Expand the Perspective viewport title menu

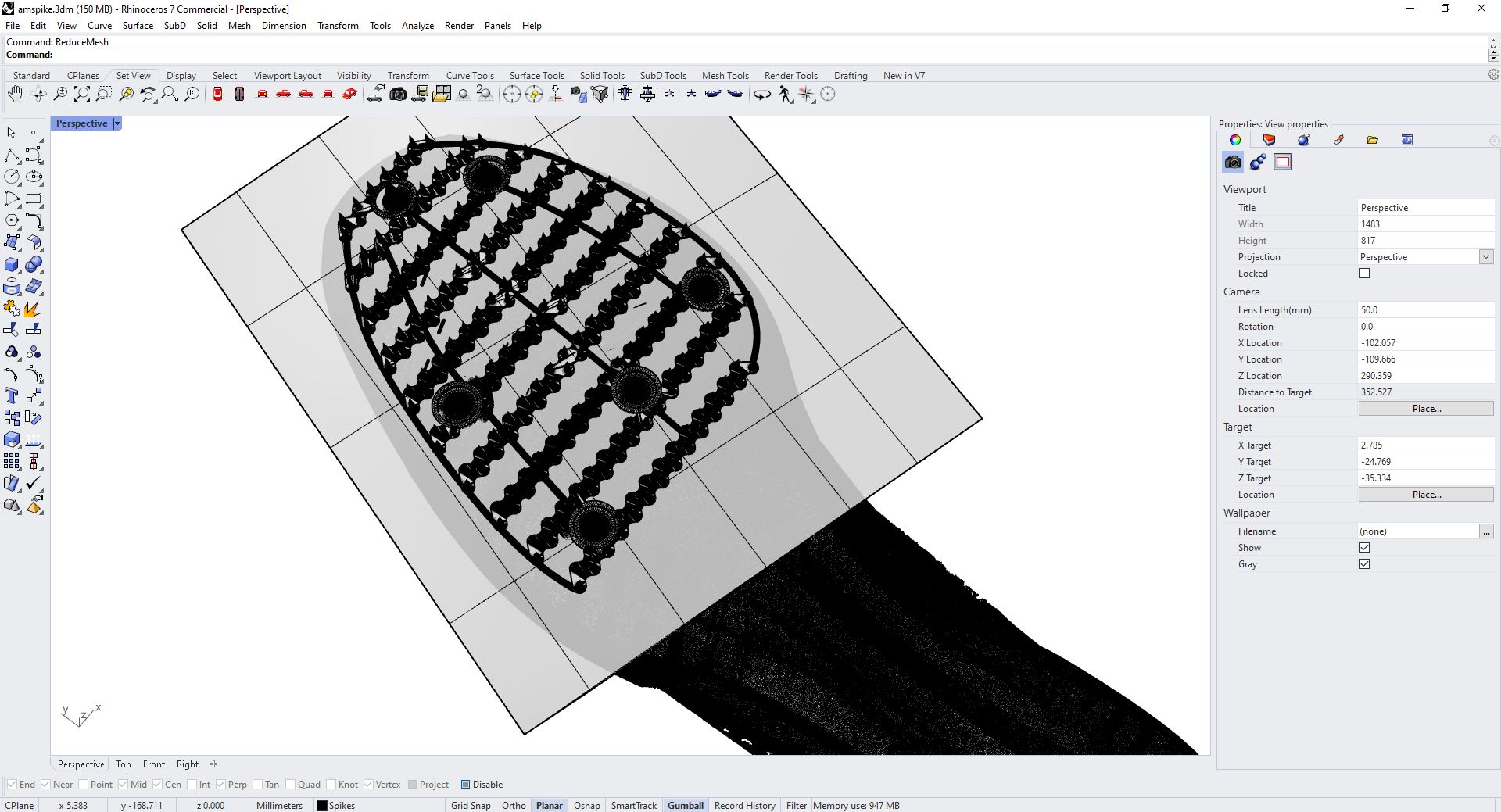coord(117,123)
